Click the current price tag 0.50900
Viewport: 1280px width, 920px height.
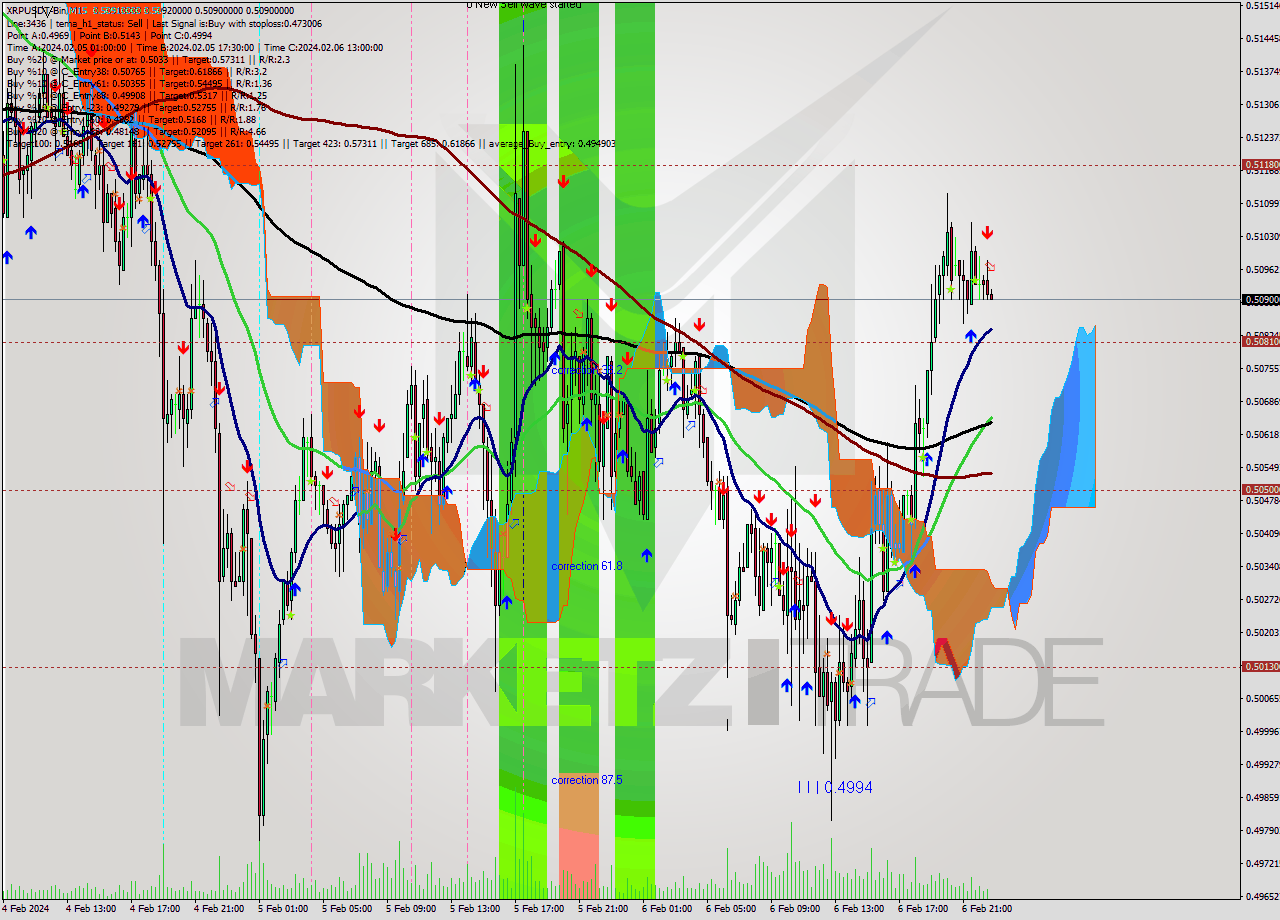tap(1260, 299)
